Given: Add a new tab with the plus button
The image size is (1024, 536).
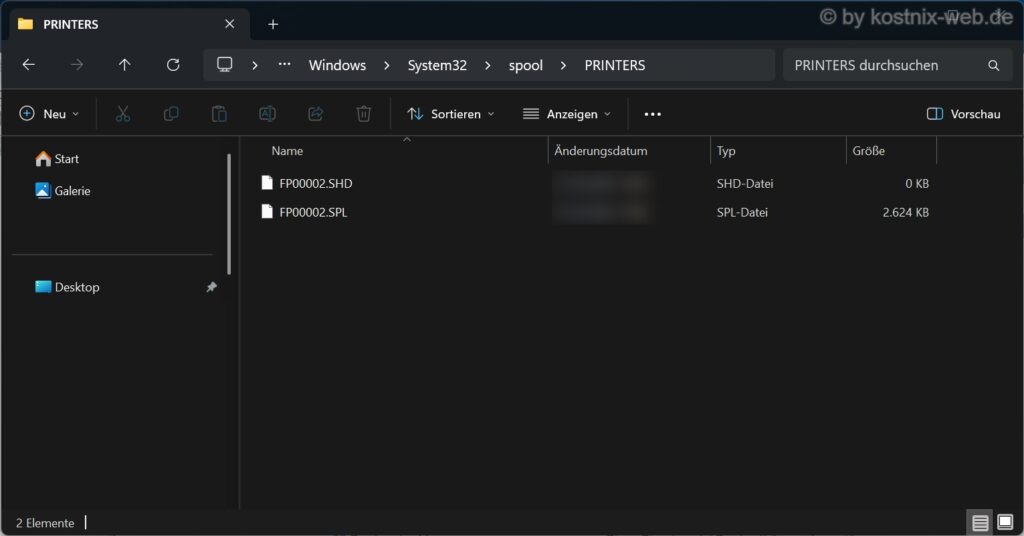Looking at the screenshot, I should tap(273, 24).
